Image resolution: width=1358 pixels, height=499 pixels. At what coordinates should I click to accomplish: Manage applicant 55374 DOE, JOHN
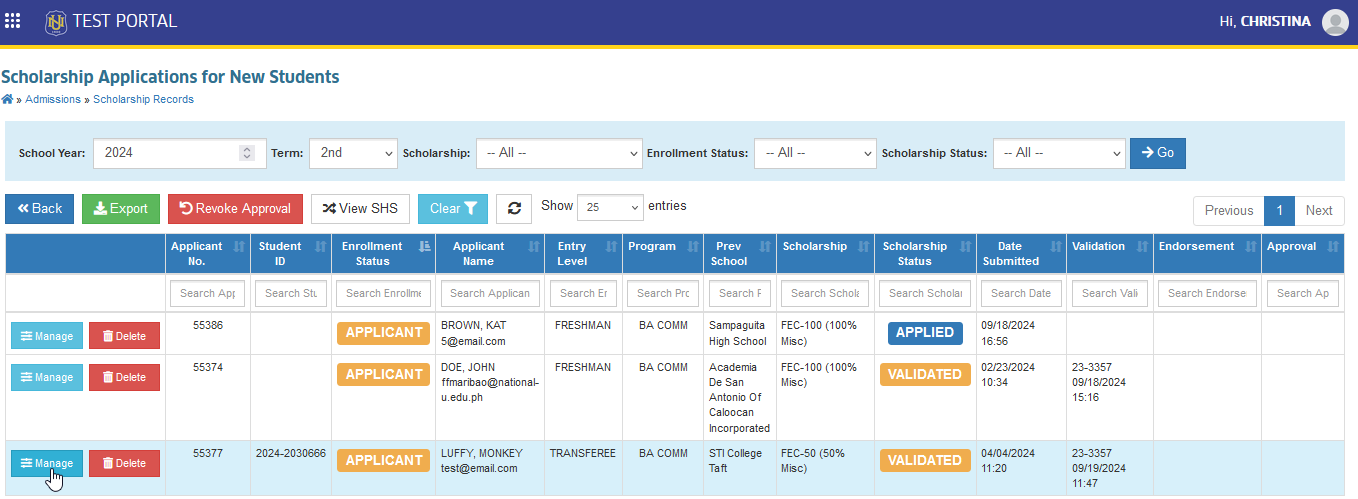(x=47, y=377)
